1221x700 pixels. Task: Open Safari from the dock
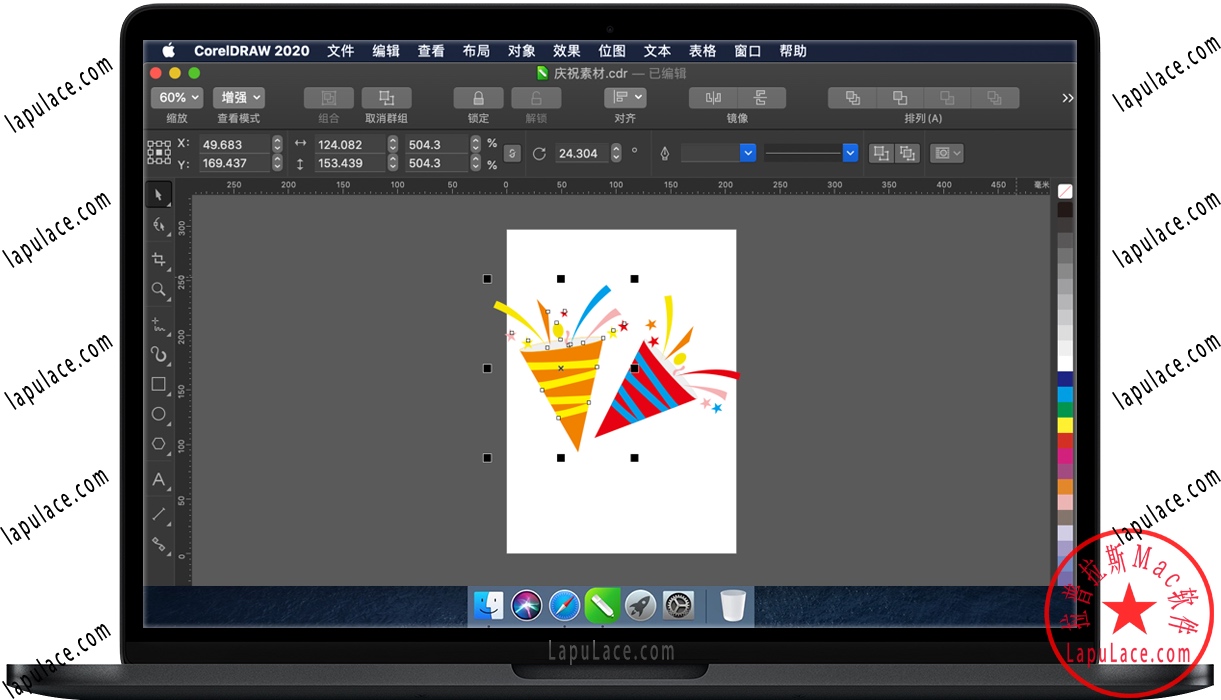tap(564, 605)
